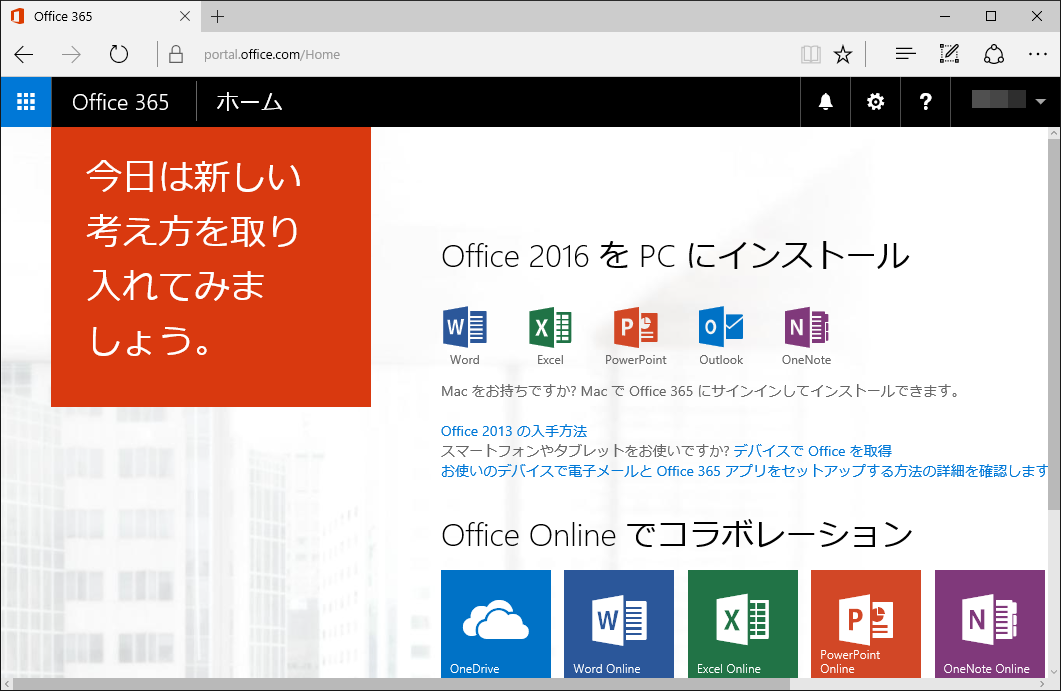Minimize the Edge browser window
Image resolution: width=1061 pixels, height=691 pixels.
pos(945,16)
